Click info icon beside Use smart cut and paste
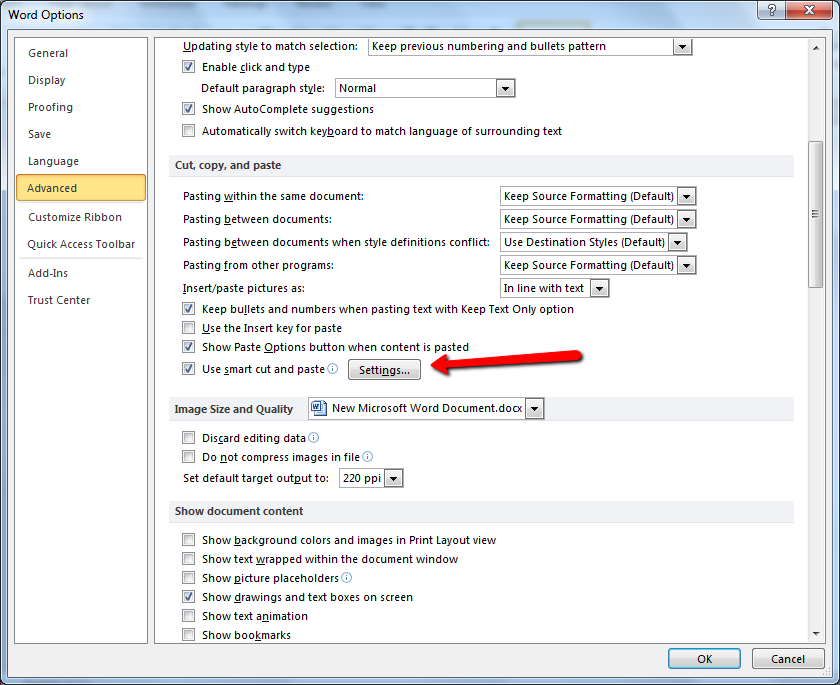The width and height of the screenshot is (840, 685). click(333, 369)
